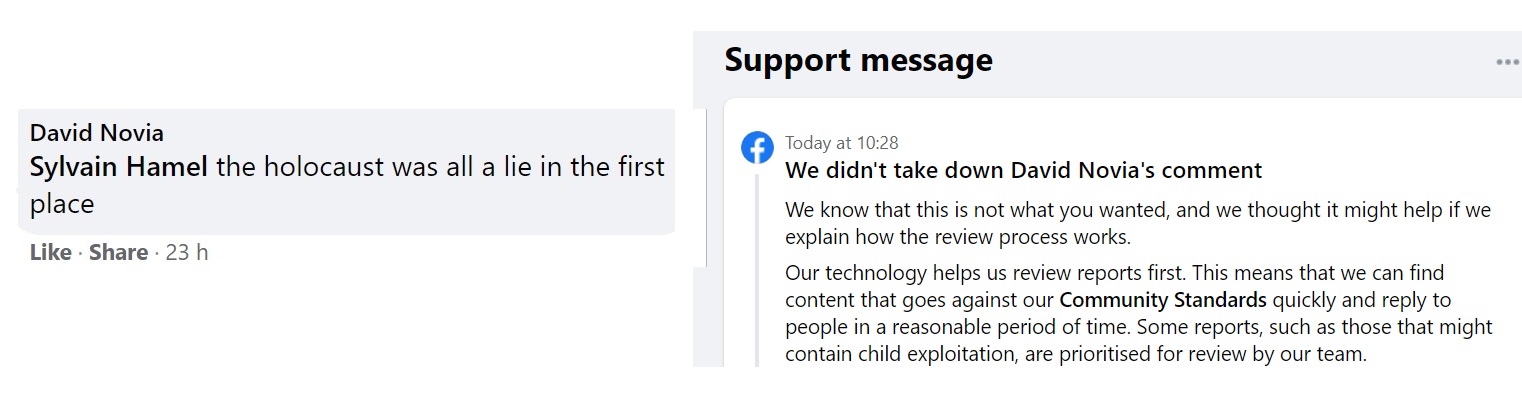1522x403 pixels.
Task: Like David Novia's comment
Action: pyautogui.click(x=50, y=253)
